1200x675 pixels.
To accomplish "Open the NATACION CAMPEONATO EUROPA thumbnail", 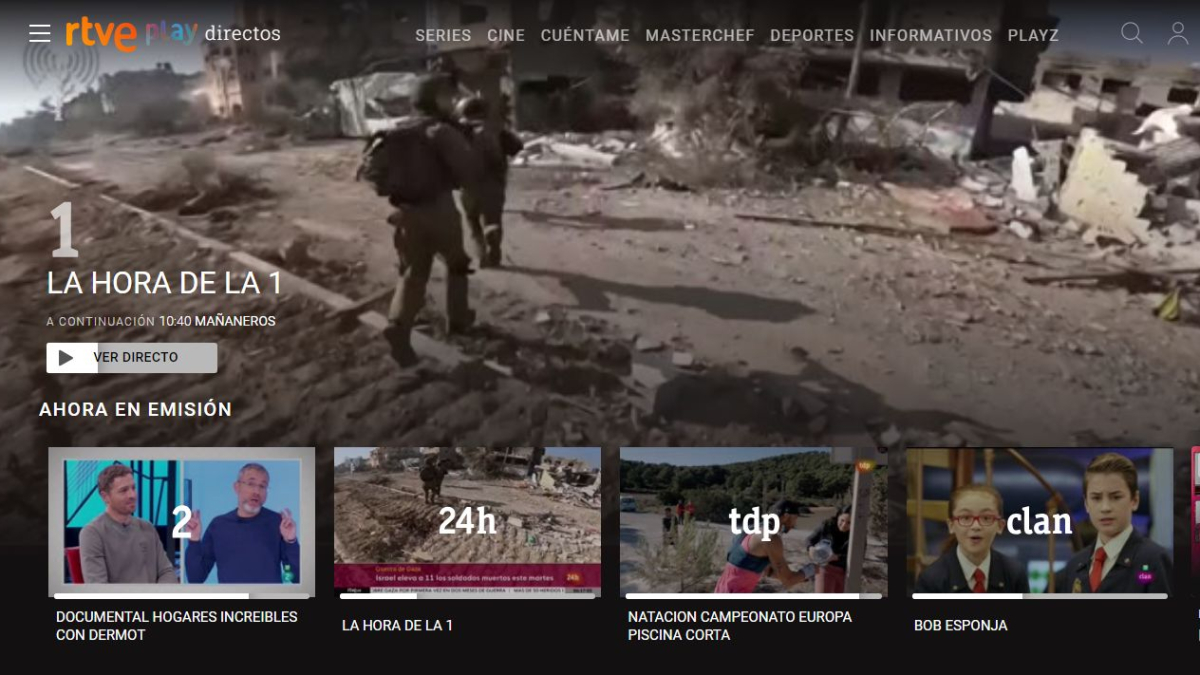I will (753, 521).
